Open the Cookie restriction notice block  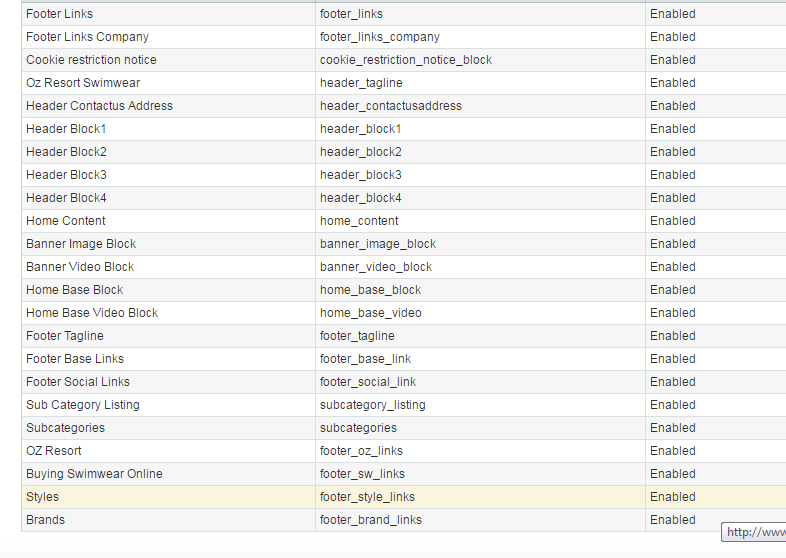coord(91,60)
